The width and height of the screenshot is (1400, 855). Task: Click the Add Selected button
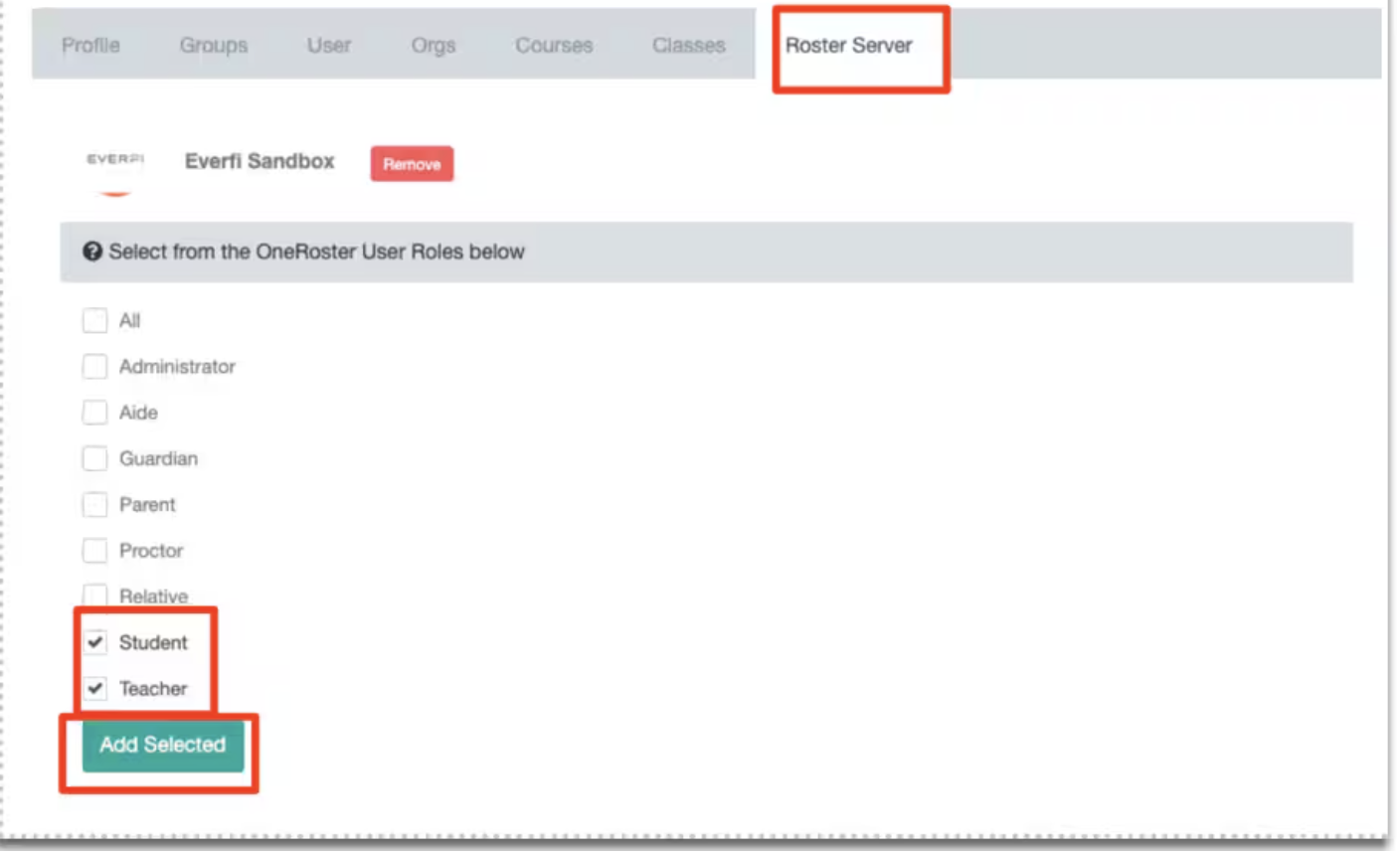[x=162, y=744]
